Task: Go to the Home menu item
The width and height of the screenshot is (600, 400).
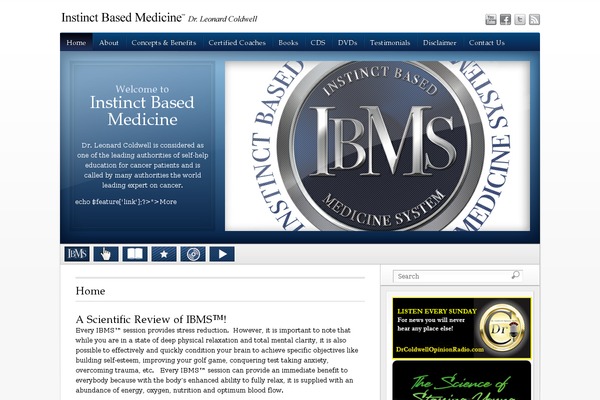Action: 76,42
